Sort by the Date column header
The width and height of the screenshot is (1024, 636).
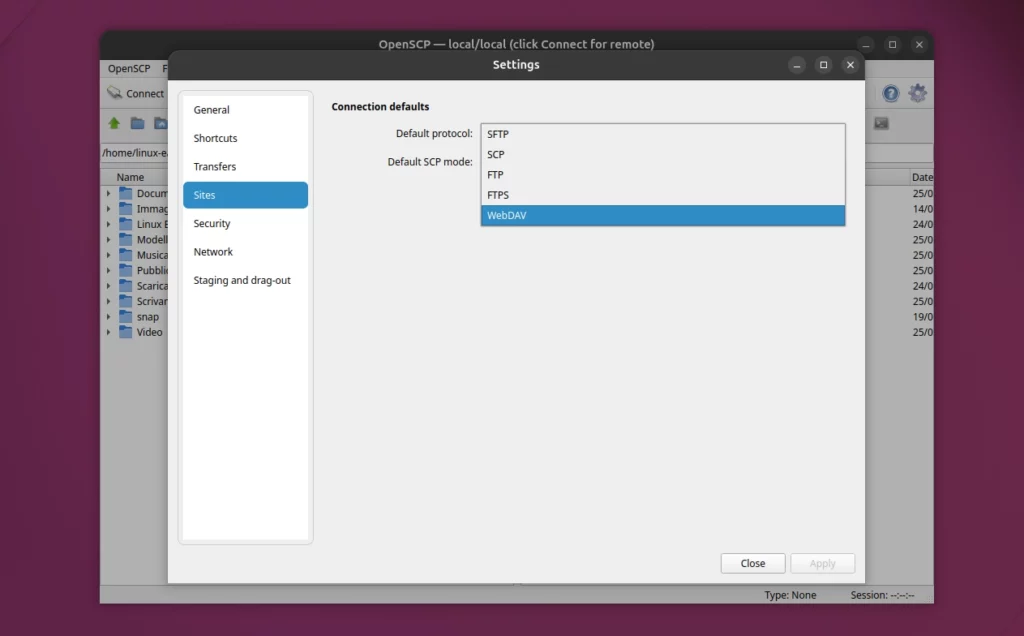pos(922,177)
